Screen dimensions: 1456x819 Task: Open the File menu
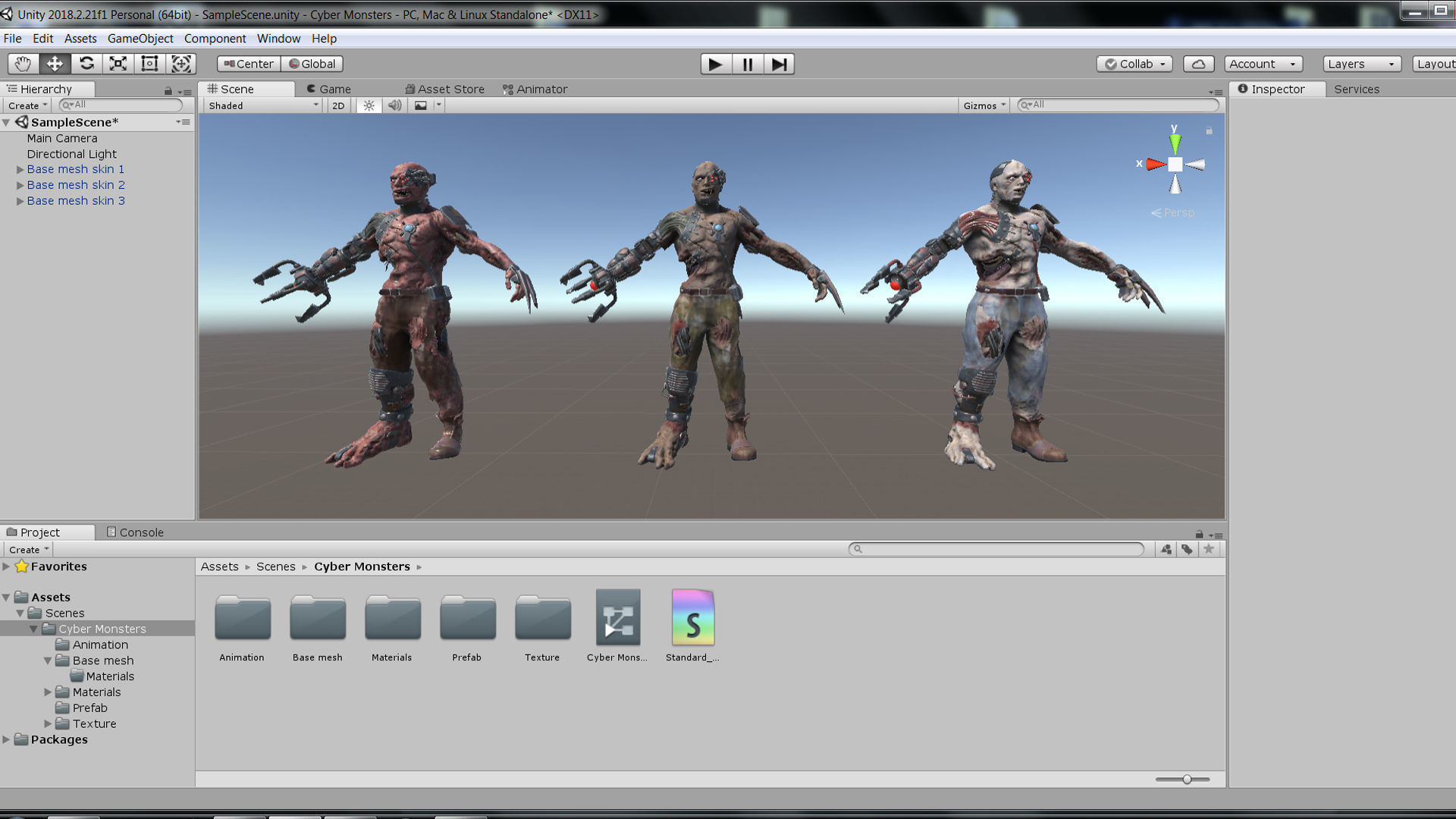[x=12, y=39]
